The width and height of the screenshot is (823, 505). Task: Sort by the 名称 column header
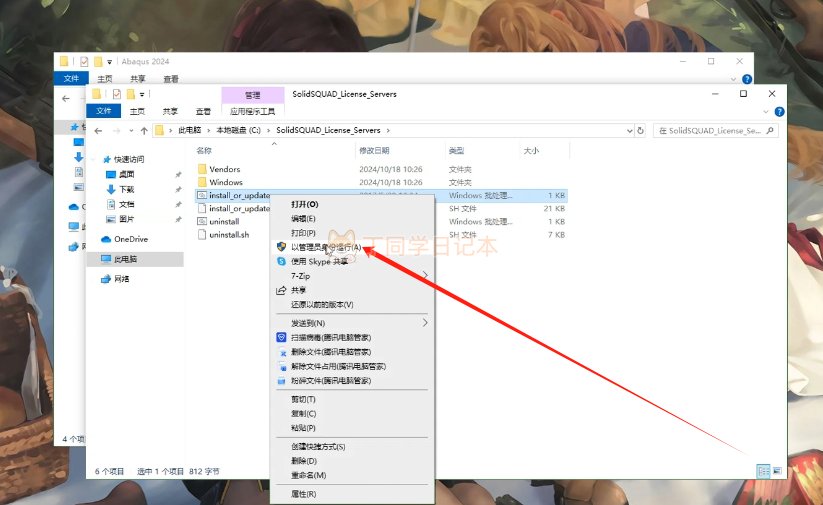pyautogui.click(x=204, y=151)
